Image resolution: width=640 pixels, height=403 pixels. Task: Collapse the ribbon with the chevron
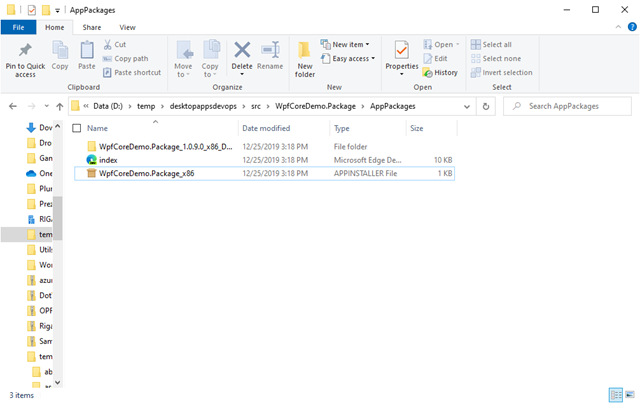coord(618,27)
